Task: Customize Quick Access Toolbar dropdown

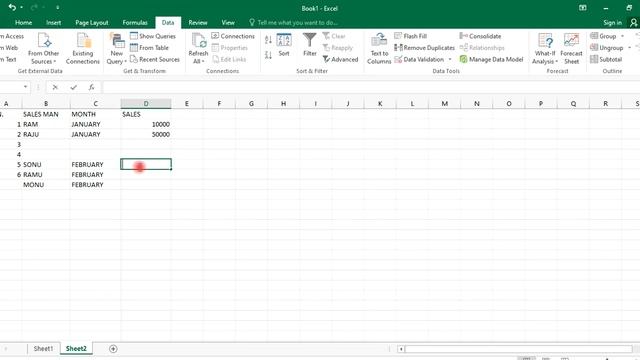Action: (x=58, y=8)
